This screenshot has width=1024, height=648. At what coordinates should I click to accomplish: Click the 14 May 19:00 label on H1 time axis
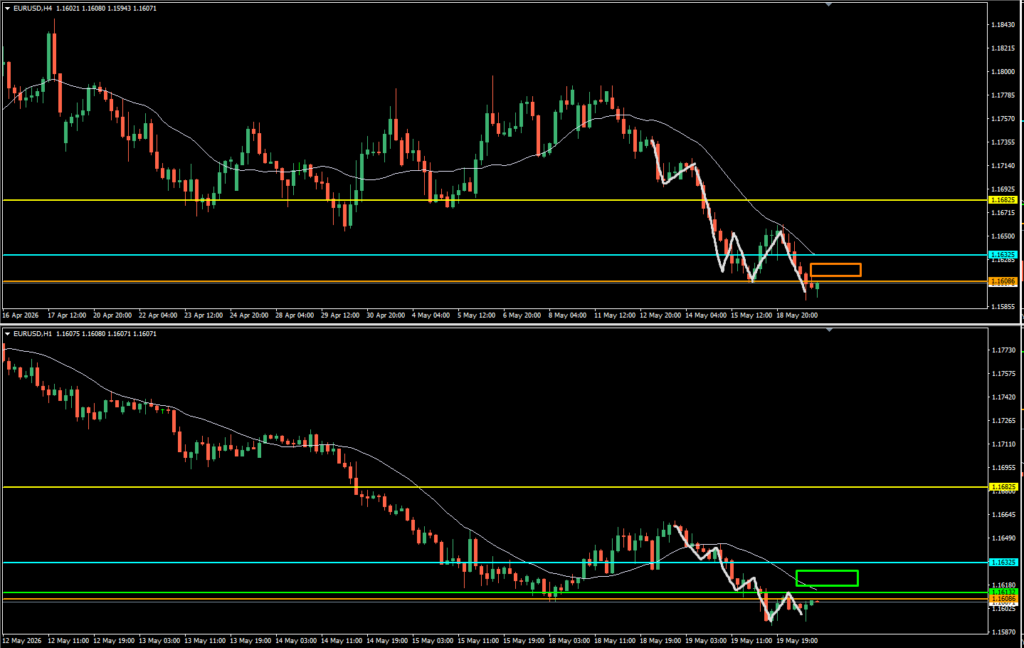coord(385,641)
